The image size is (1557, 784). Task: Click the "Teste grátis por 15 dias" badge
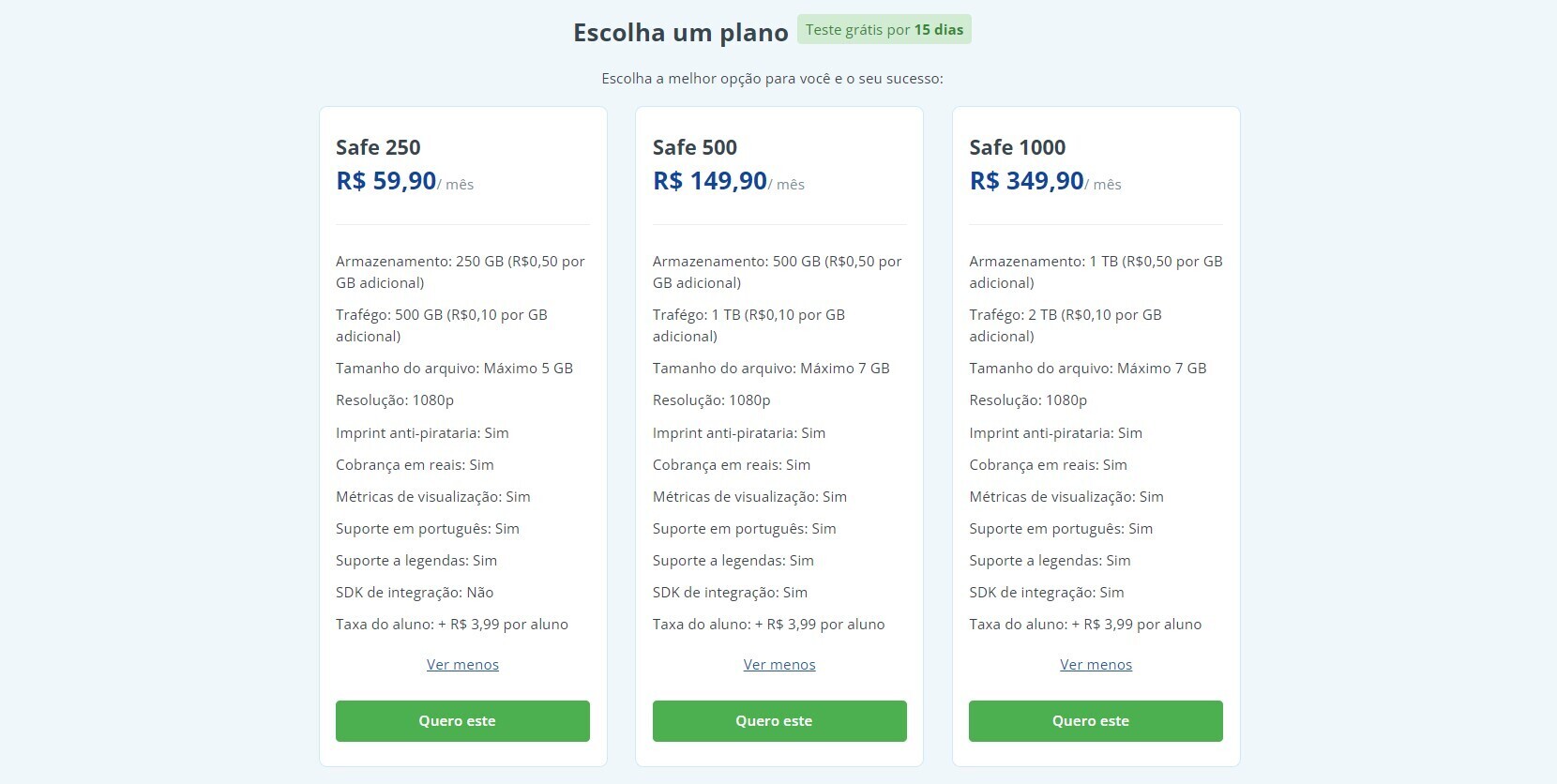point(884,30)
